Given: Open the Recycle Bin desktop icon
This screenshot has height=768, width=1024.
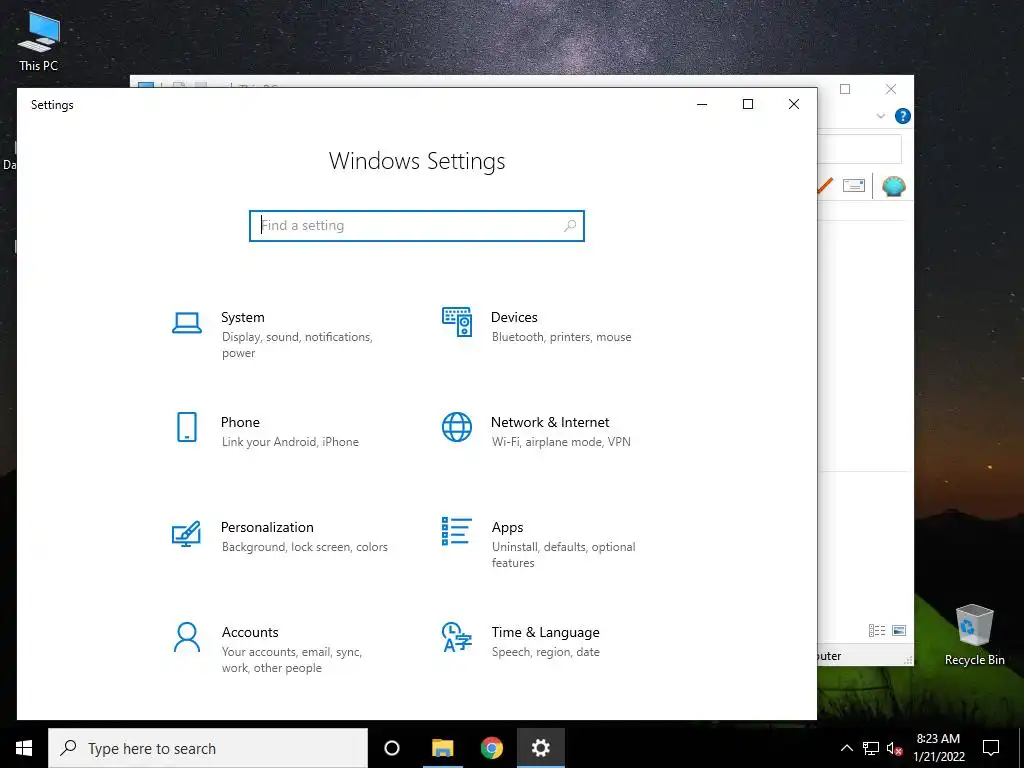Looking at the screenshot, I should [974, 635].
